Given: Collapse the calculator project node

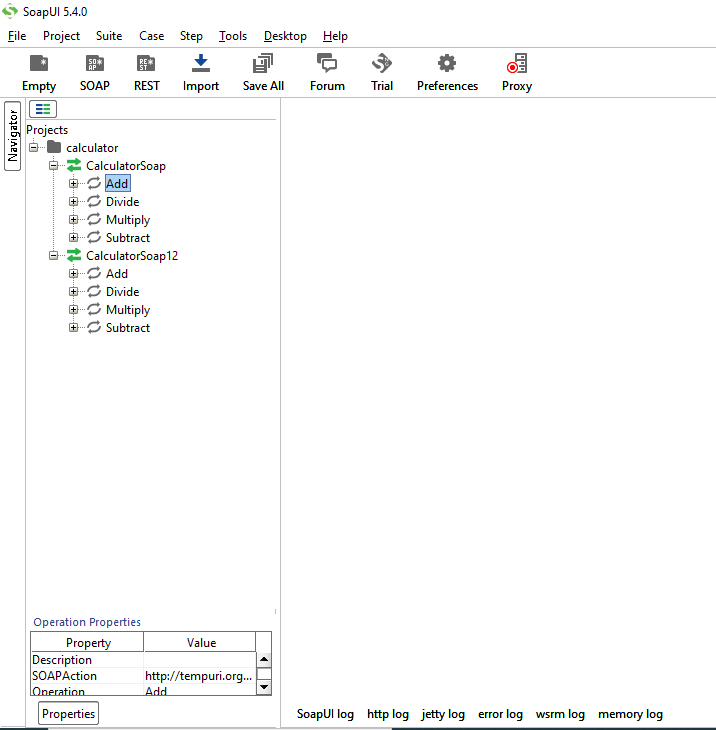Looking at the screenshot, I should 34,148.
